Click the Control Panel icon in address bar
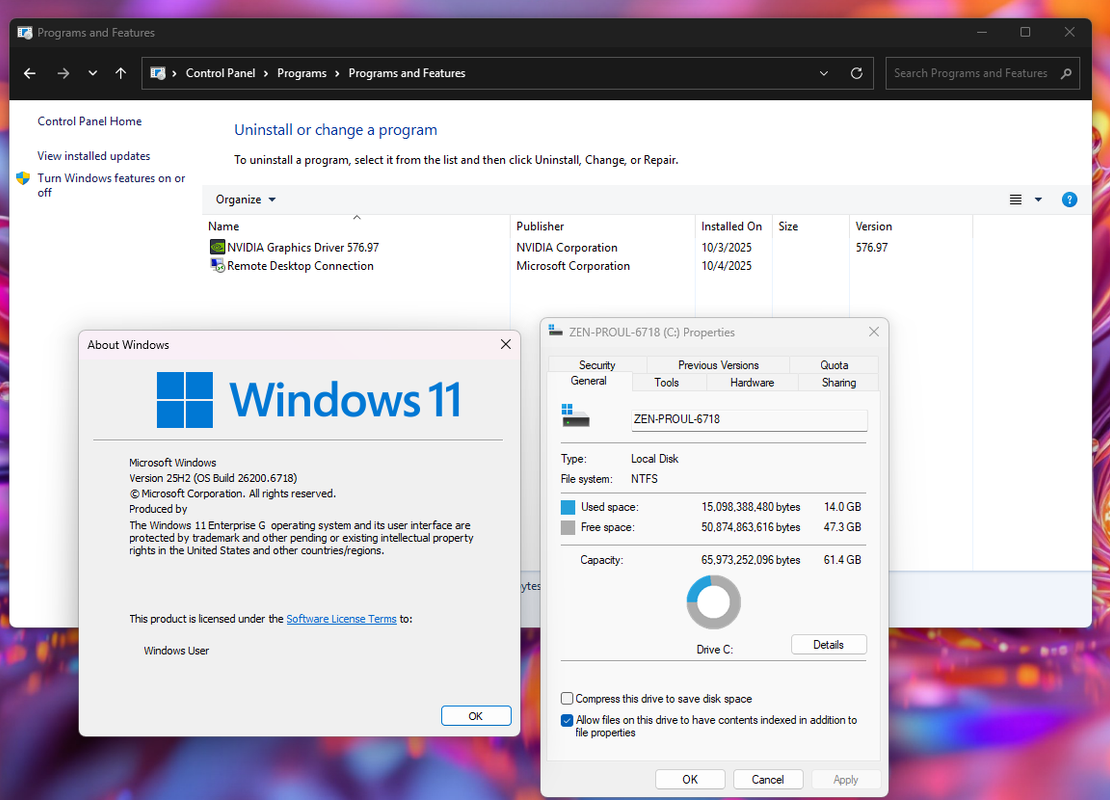The width and height of the screenshot is (1110, 800). (x=158, y=73)
